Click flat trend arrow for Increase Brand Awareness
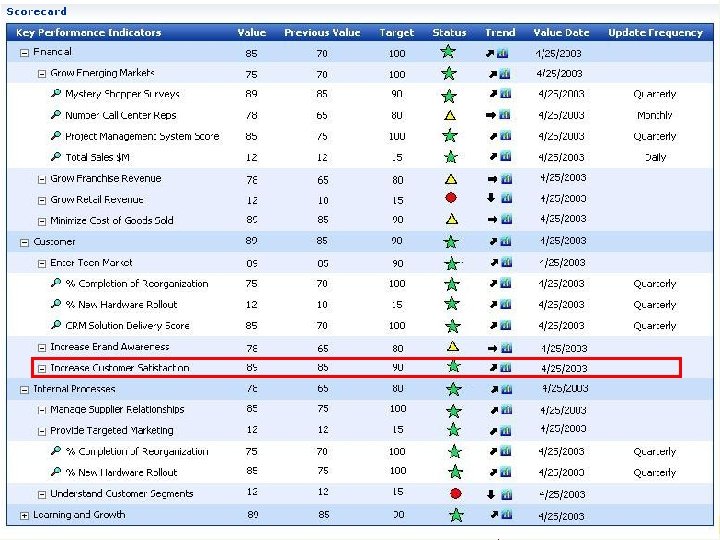Viewport: 720px width, 540px height. [x=492, y=349]
